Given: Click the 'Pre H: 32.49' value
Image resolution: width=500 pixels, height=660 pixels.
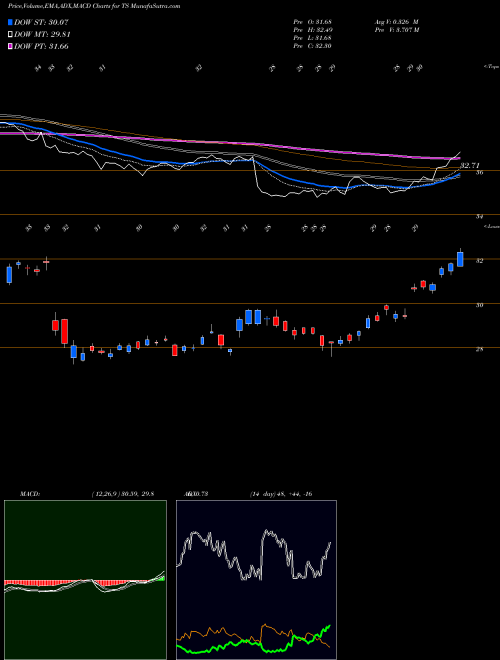Looking at the screenshot, I should click(x=312, y=30).
